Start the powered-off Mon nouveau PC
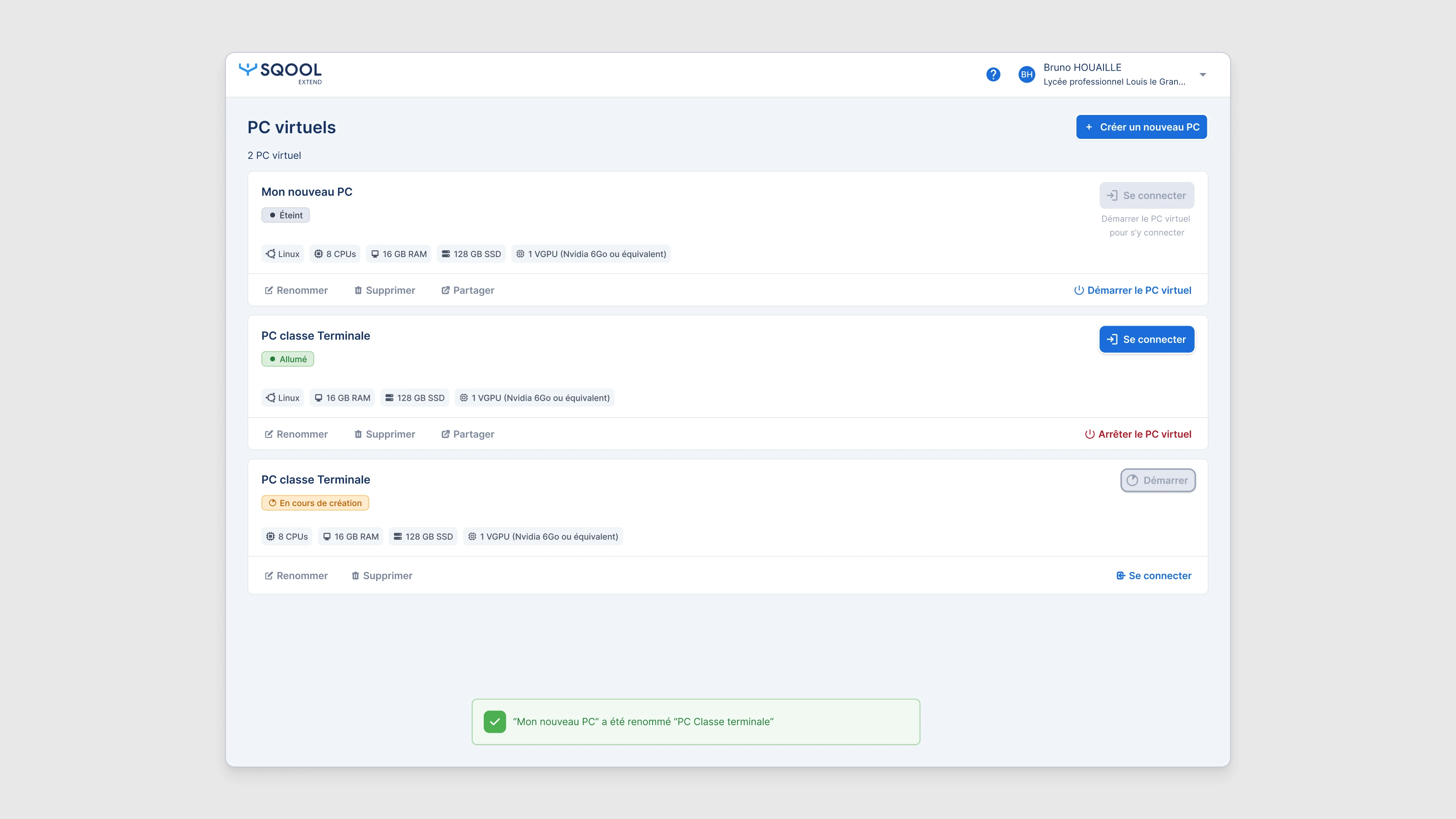This screenshot has width=1456, height=819. tap(1139, 290)
